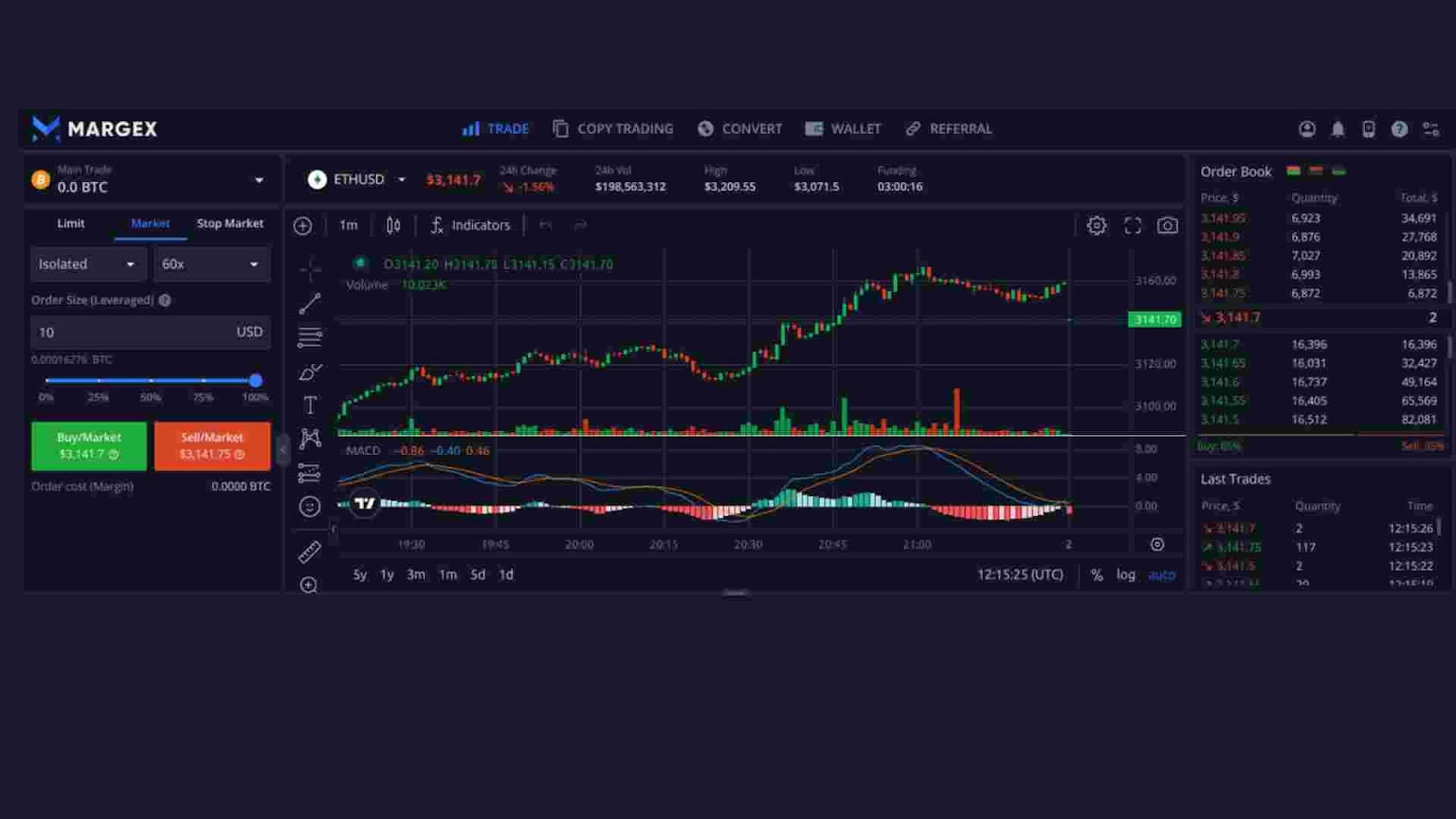1456x819 pixels.
Task: Select the brush drawing tool
Action: point(309,371)
